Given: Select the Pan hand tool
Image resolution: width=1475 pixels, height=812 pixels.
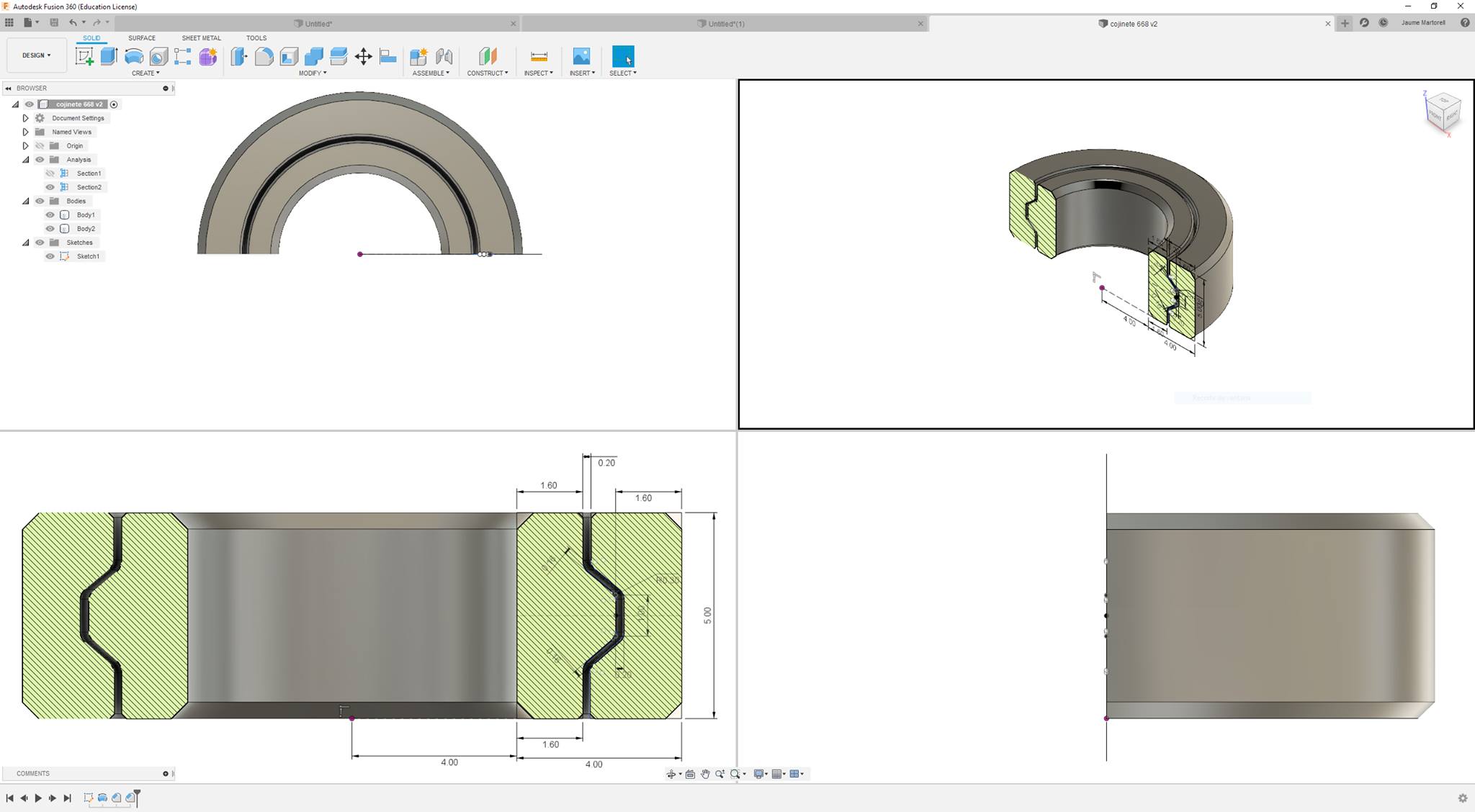Looking at the screenshot, I should (705, 774).
